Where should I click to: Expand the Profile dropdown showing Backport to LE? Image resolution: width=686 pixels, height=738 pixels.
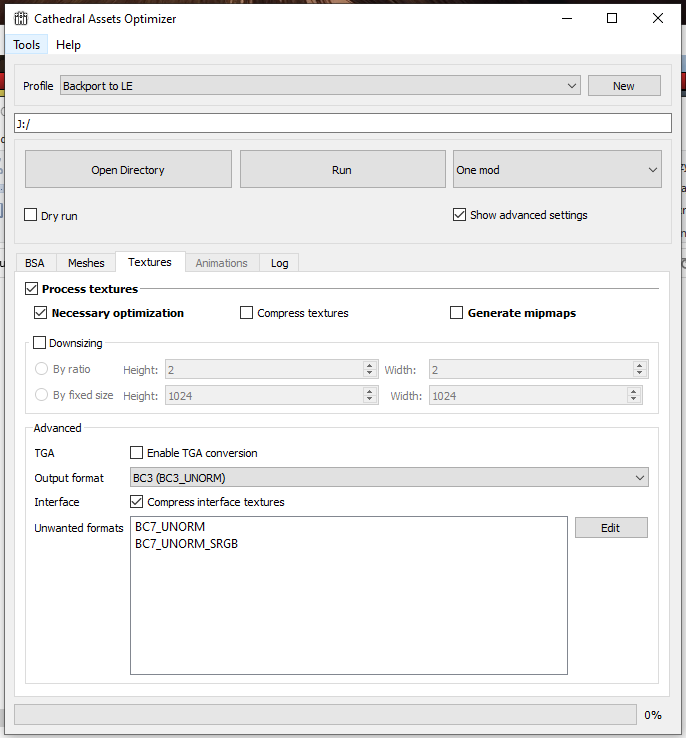(x=320, y=86)
